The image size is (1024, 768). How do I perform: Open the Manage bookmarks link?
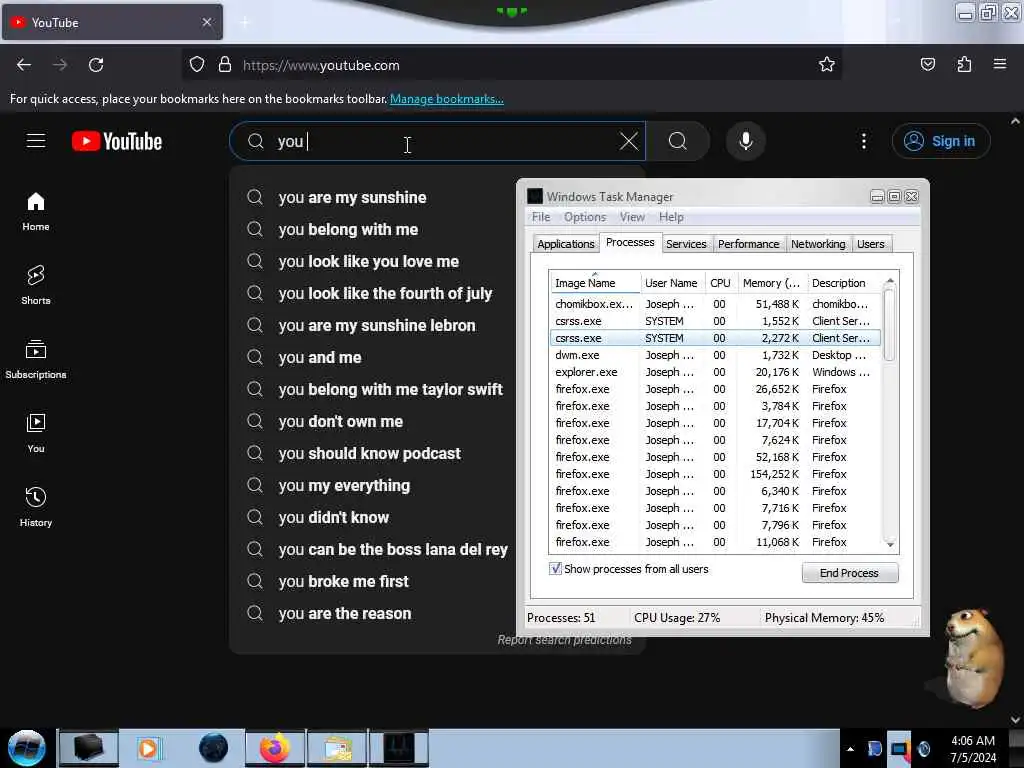(x=447, y=99)
